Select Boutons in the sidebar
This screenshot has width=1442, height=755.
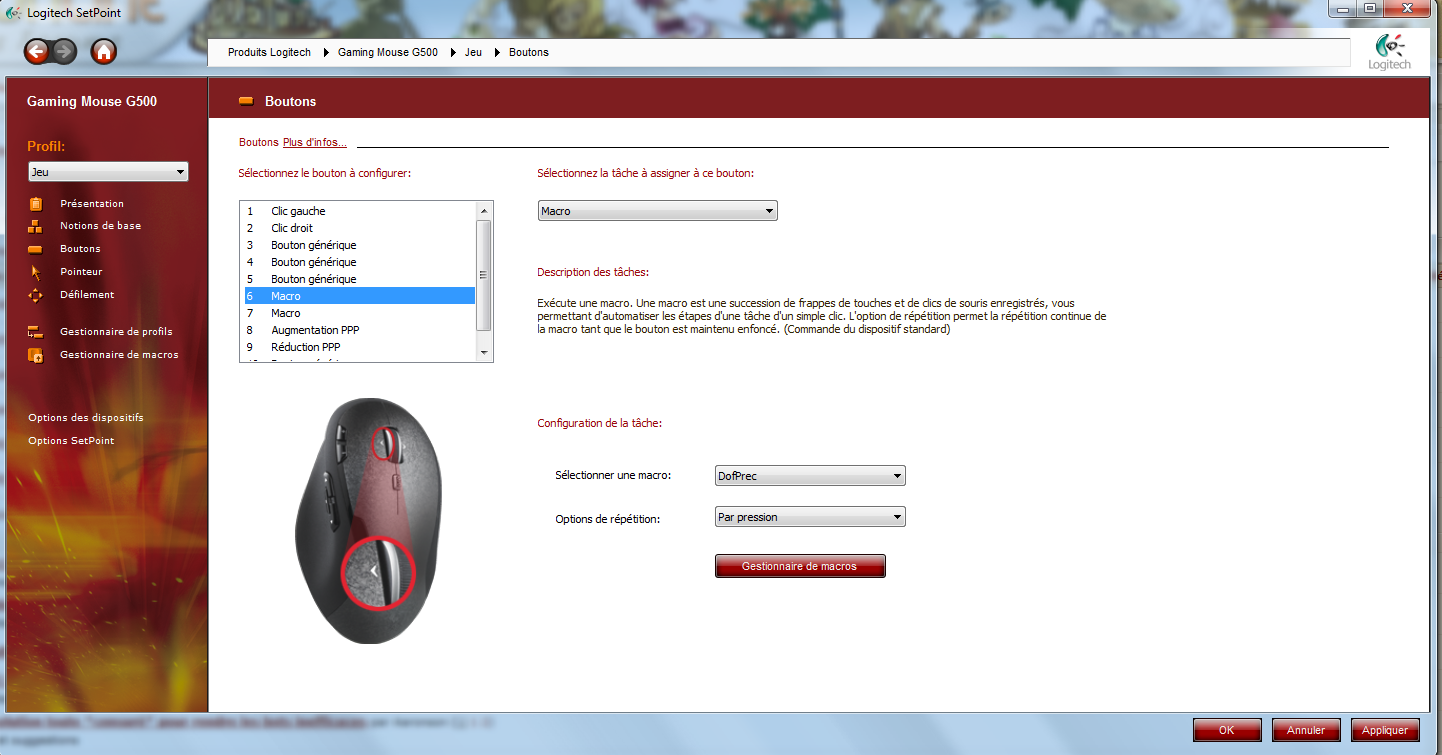coord(80,249)
